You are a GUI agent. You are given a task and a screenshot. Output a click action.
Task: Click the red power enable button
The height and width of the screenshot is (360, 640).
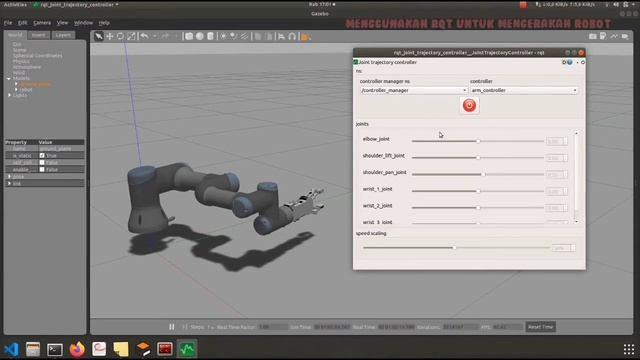pyautogui.click(x=469, y=105)
